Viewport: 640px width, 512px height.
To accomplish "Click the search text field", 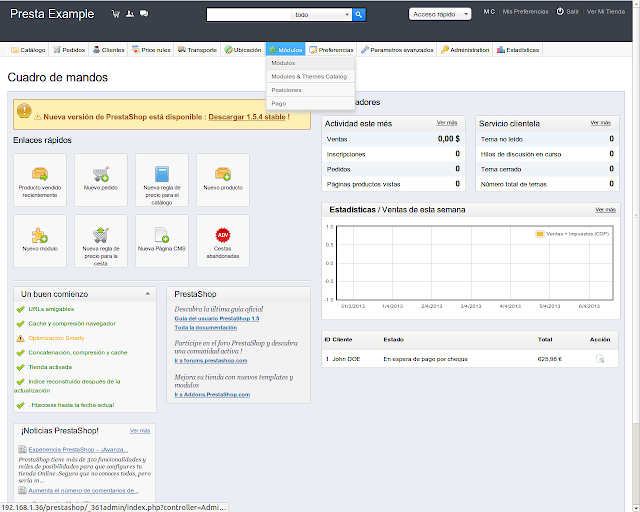I will tap(249, 15).
